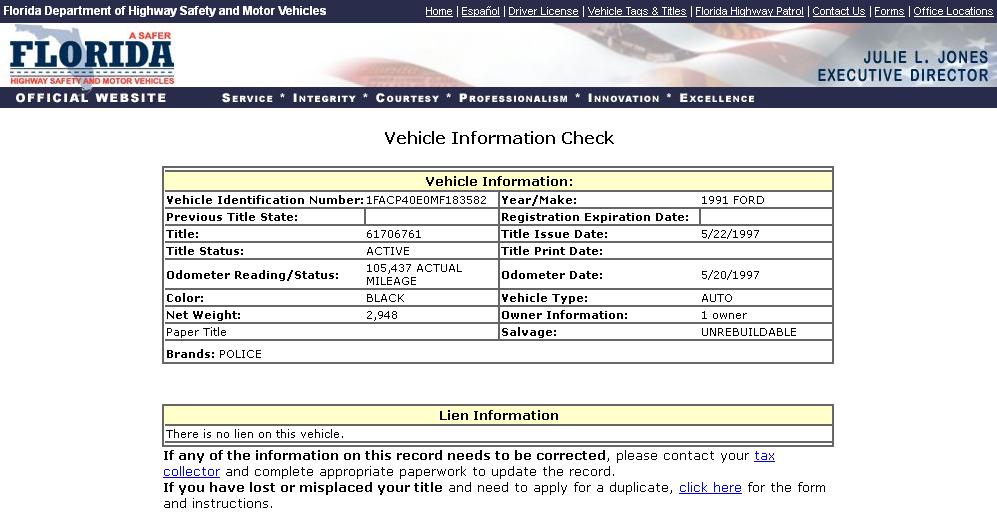Open the Driver License page
This screenshot has width=997, height=516.
(543, 11)
